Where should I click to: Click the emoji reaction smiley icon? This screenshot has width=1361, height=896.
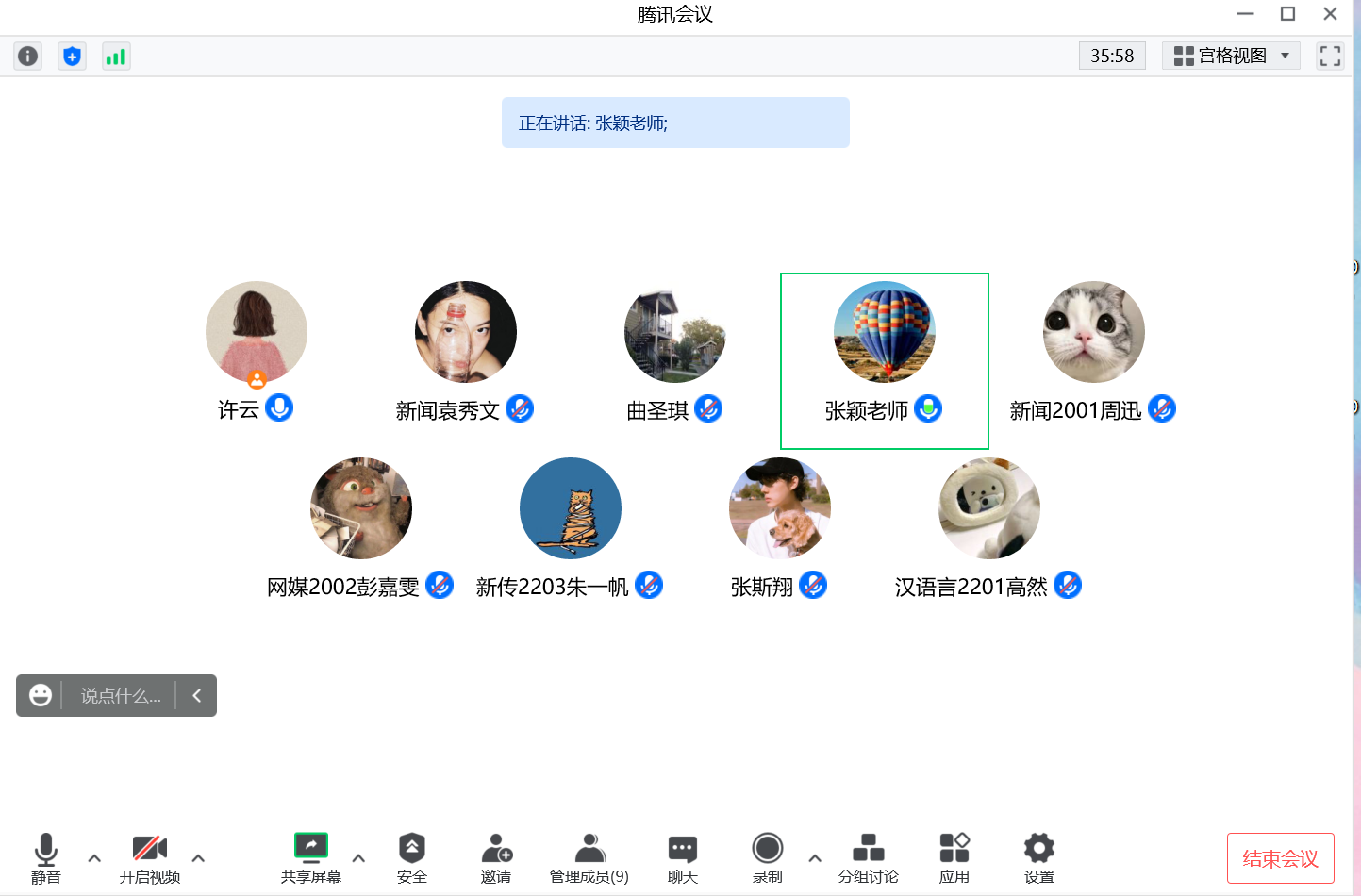(41, 695)
